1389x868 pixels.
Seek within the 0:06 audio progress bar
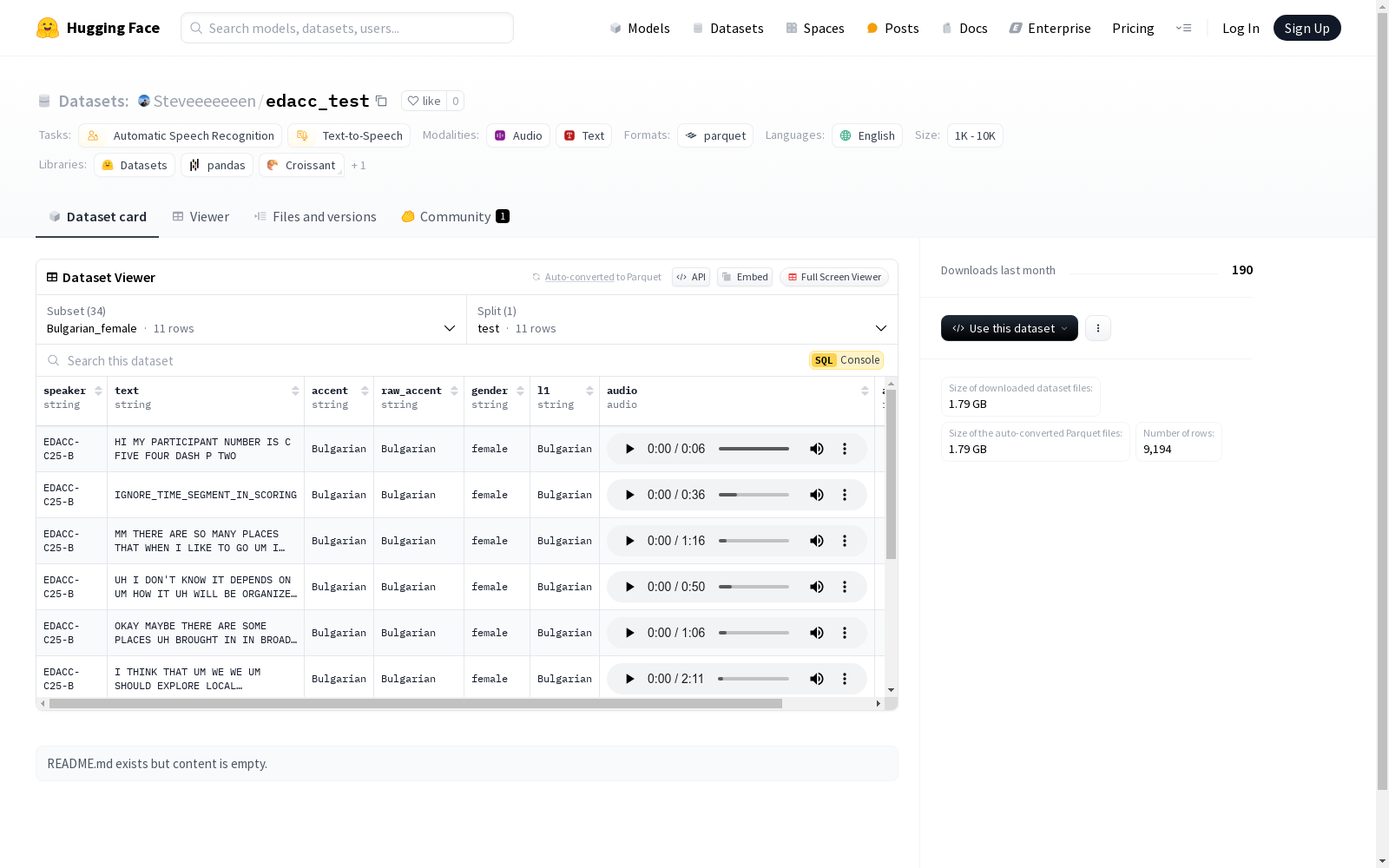(754, 449)
